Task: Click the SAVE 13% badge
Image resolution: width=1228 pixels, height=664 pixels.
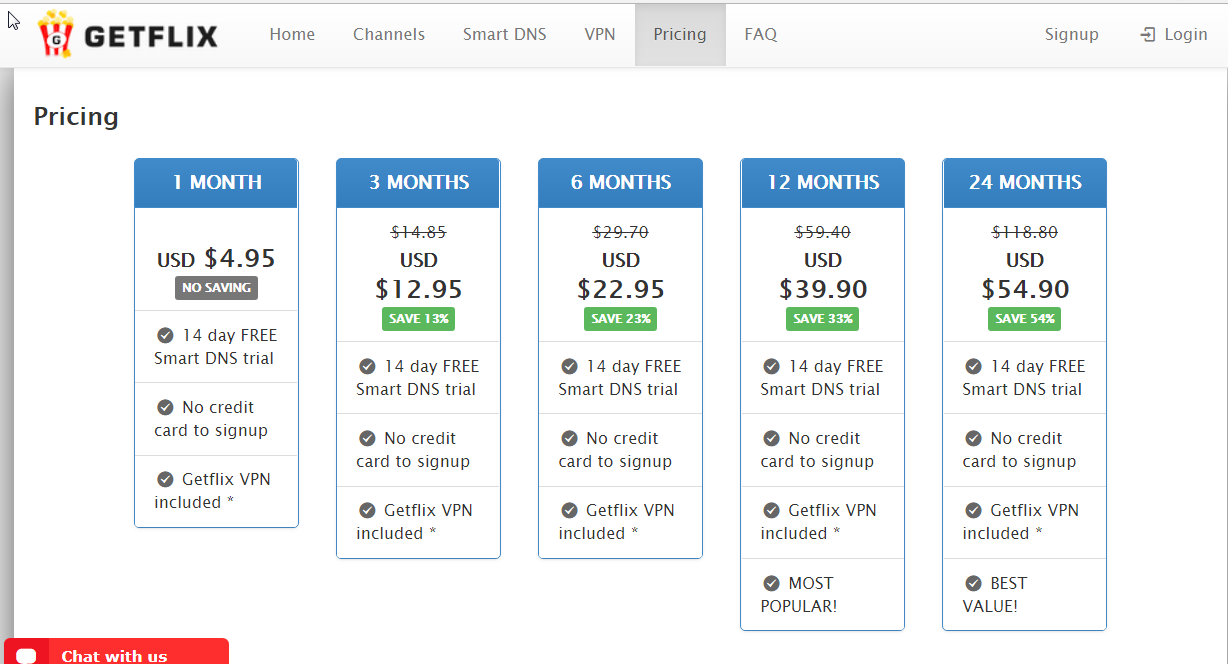Action: (418, 319)
